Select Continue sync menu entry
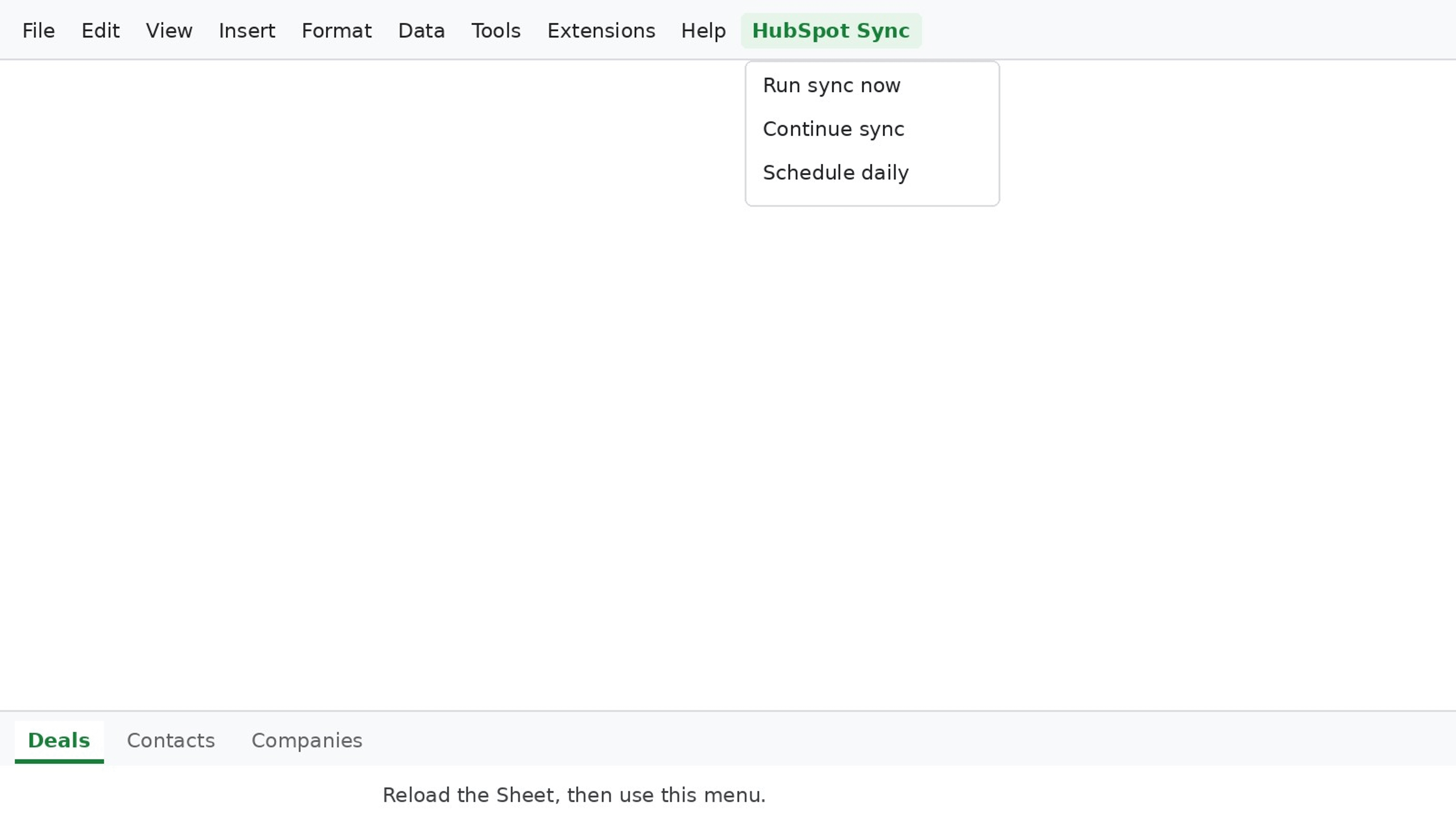This screenshot has height=819, width=1456. click(x=872, y=129)
